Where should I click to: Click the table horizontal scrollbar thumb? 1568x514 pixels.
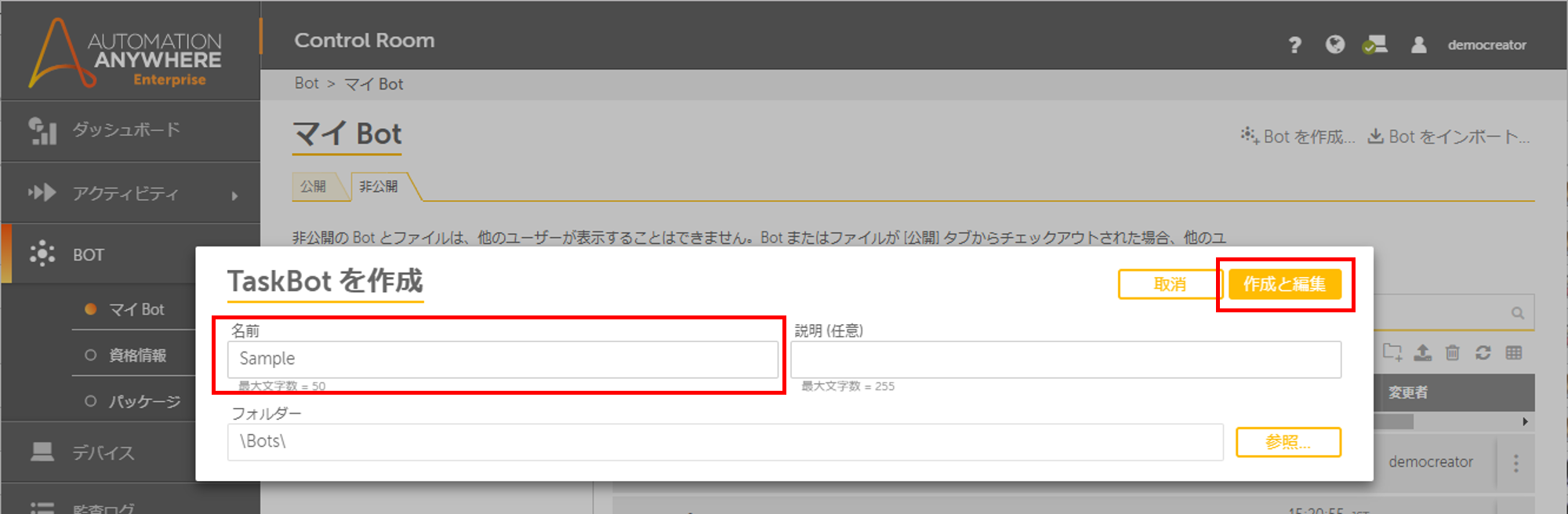pyautogui.click(x=1394, y=421)
